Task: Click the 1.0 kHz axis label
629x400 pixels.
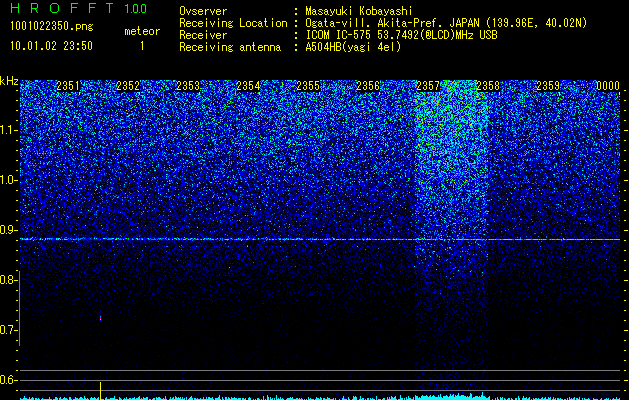Action: point(8,180)
